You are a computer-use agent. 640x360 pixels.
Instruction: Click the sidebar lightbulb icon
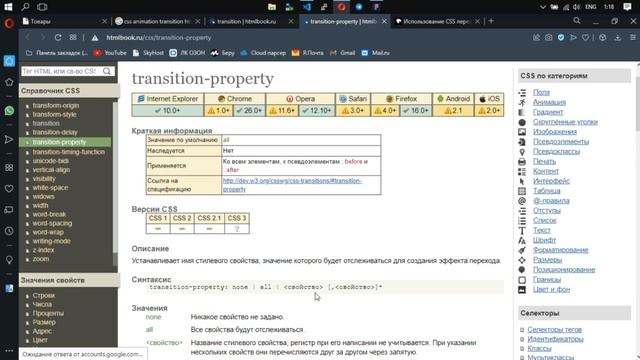click(x=9, y=260)
